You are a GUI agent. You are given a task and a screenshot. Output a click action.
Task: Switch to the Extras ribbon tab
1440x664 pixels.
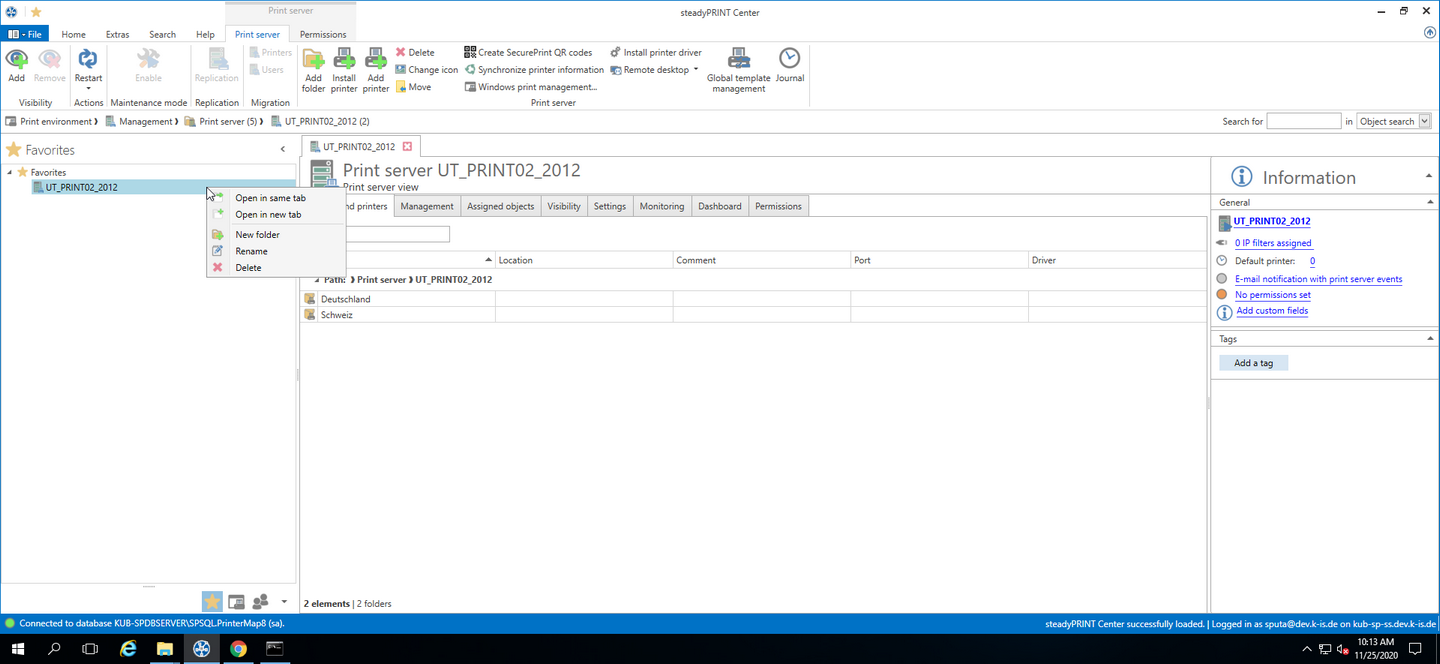[x=117, y=34]
